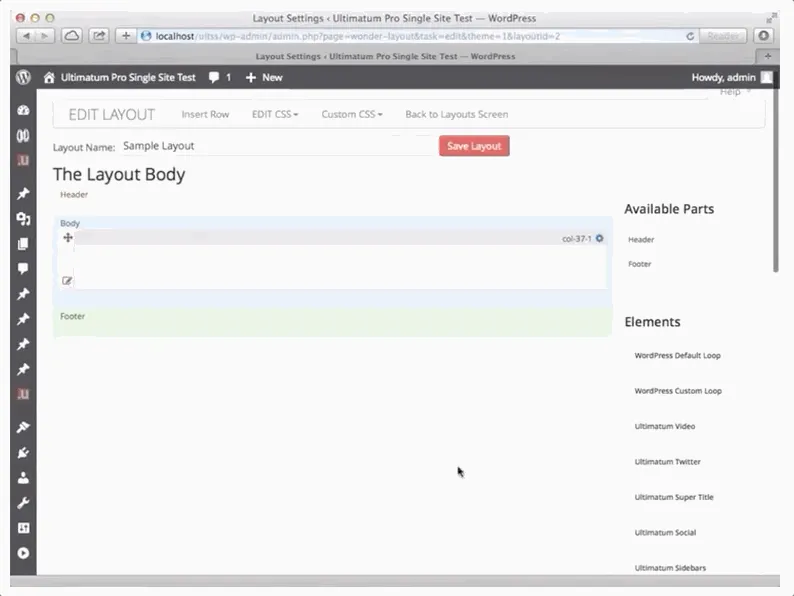Click Back to Layouts Screen link
Image resolution: width=794 pixels, height=596 pixels.
tap(457, 114)
